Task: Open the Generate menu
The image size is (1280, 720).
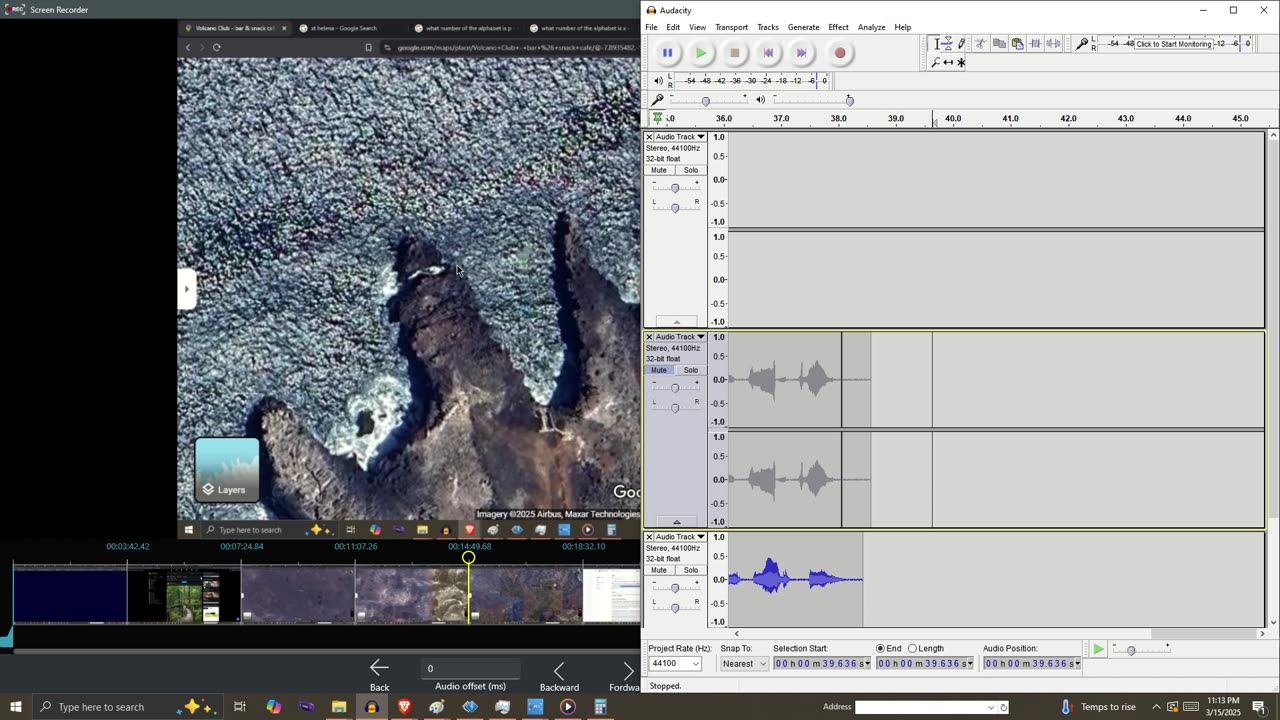Action: click(803, 27)
